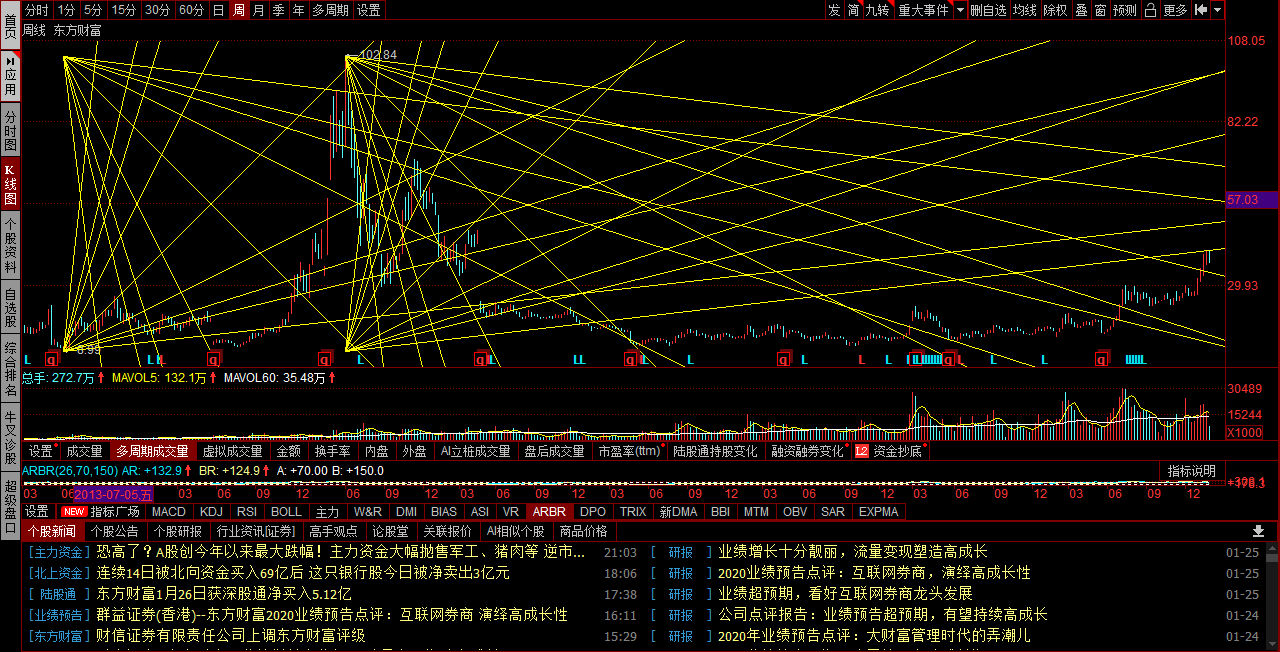Click the 窗 window button
The height and width of the screenshot is (652, 1280).
tap(1100, 10)
